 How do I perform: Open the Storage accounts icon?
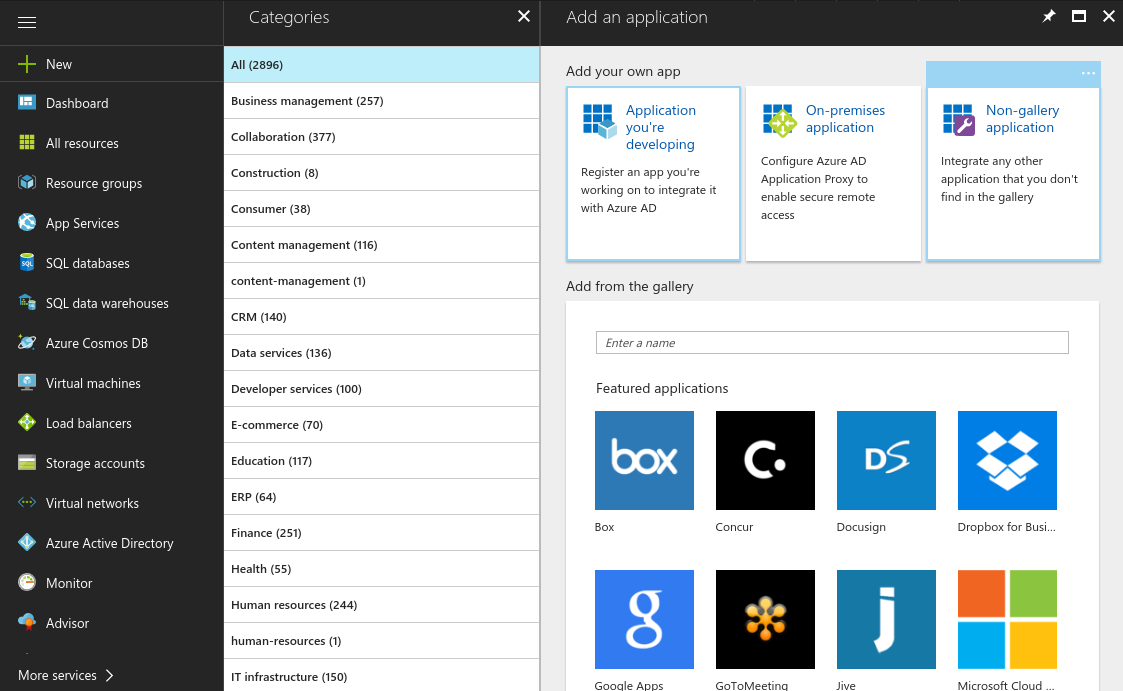point(27,463)
